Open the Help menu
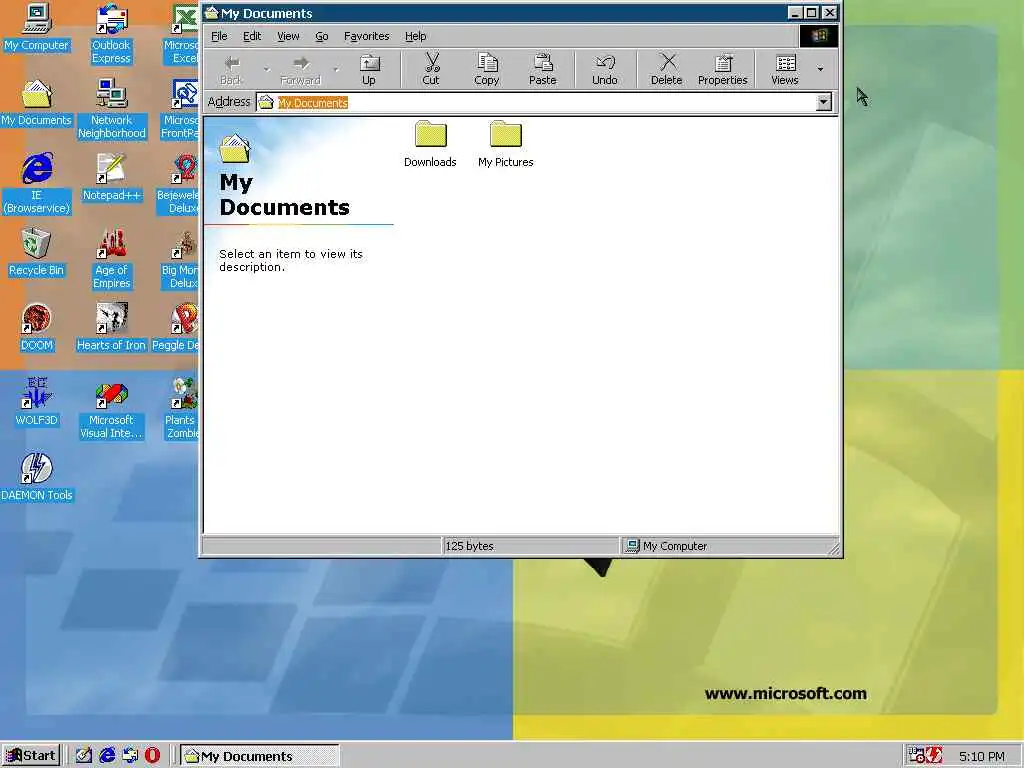 click(x=415, y=36)
